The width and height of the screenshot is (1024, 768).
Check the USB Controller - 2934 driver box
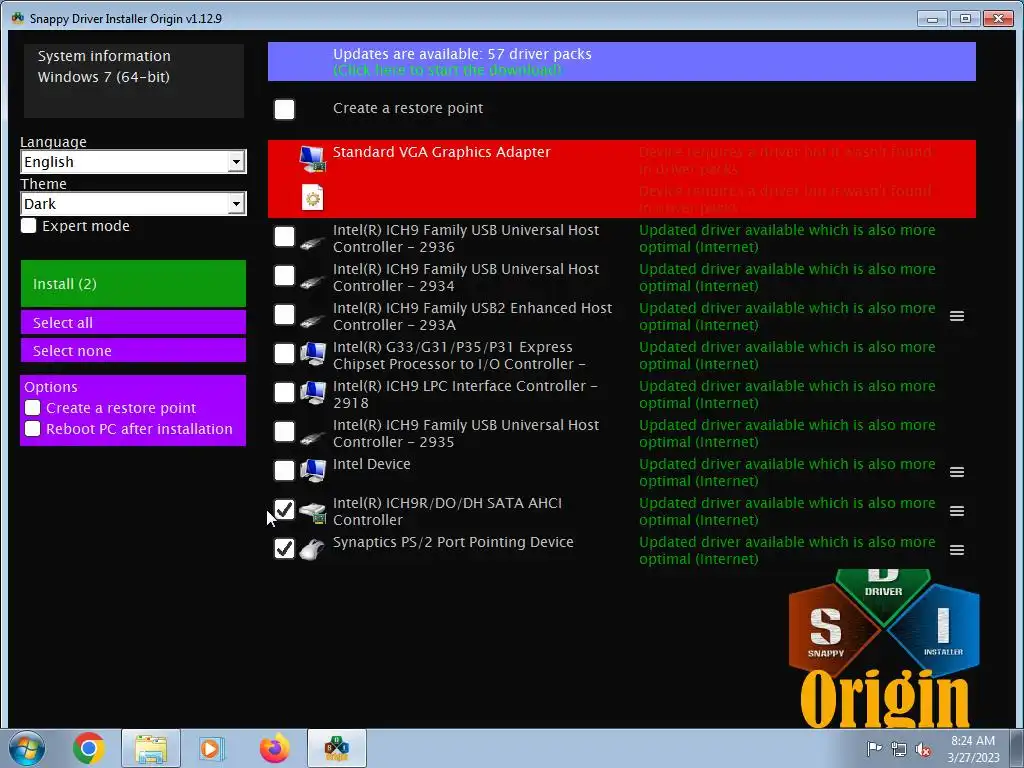(284, 276)
